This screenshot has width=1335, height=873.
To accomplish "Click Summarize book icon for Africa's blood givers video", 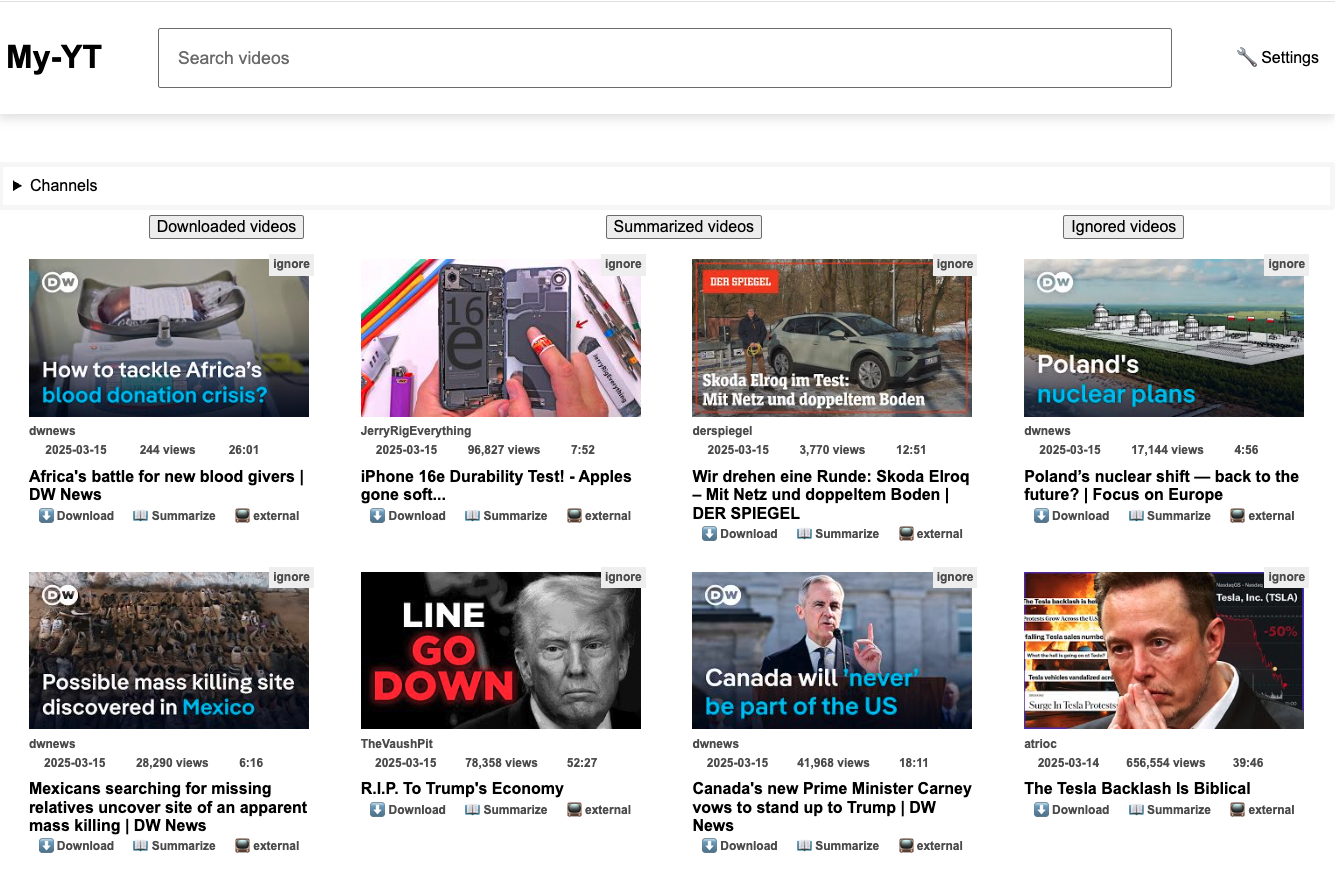I will coord(140,516).
